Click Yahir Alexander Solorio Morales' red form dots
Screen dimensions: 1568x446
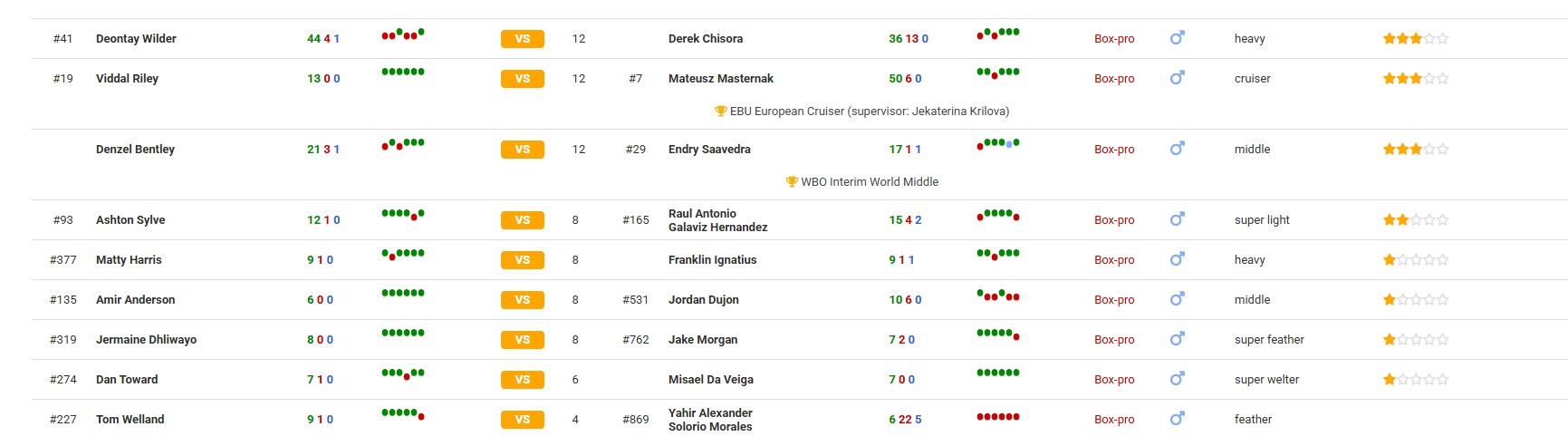point(997,417)
